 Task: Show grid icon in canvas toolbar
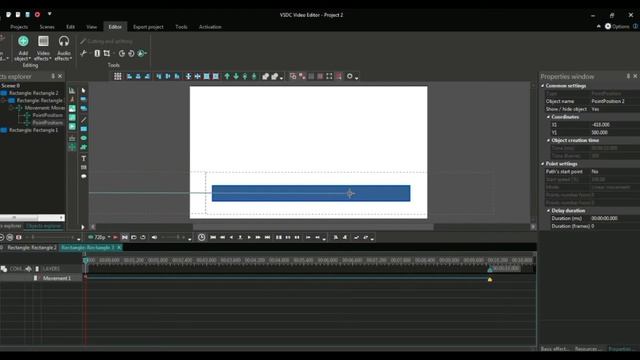(x=118, y=76)
